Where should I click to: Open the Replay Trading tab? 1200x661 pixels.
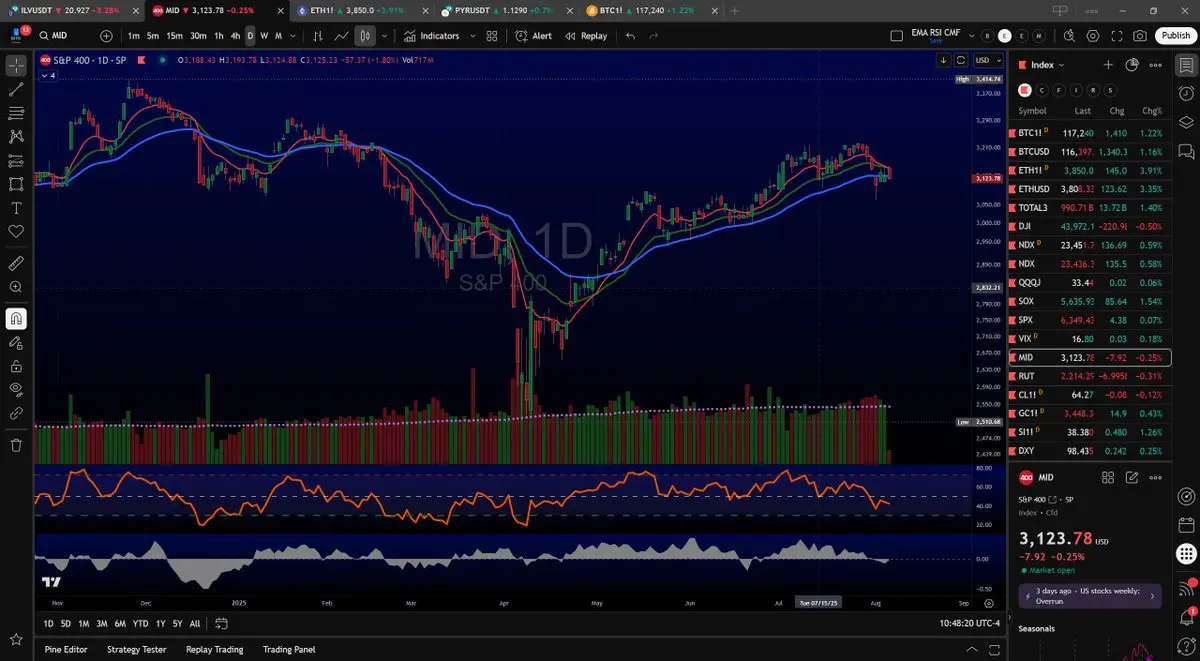[215, 649]
